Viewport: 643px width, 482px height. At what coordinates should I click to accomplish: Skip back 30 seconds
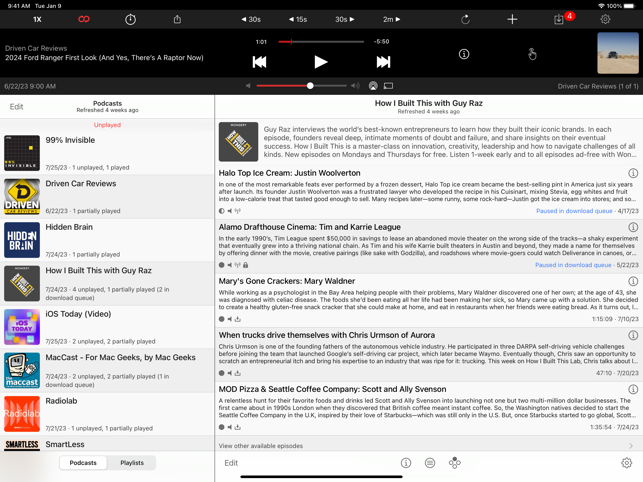[x=251, y=19]
